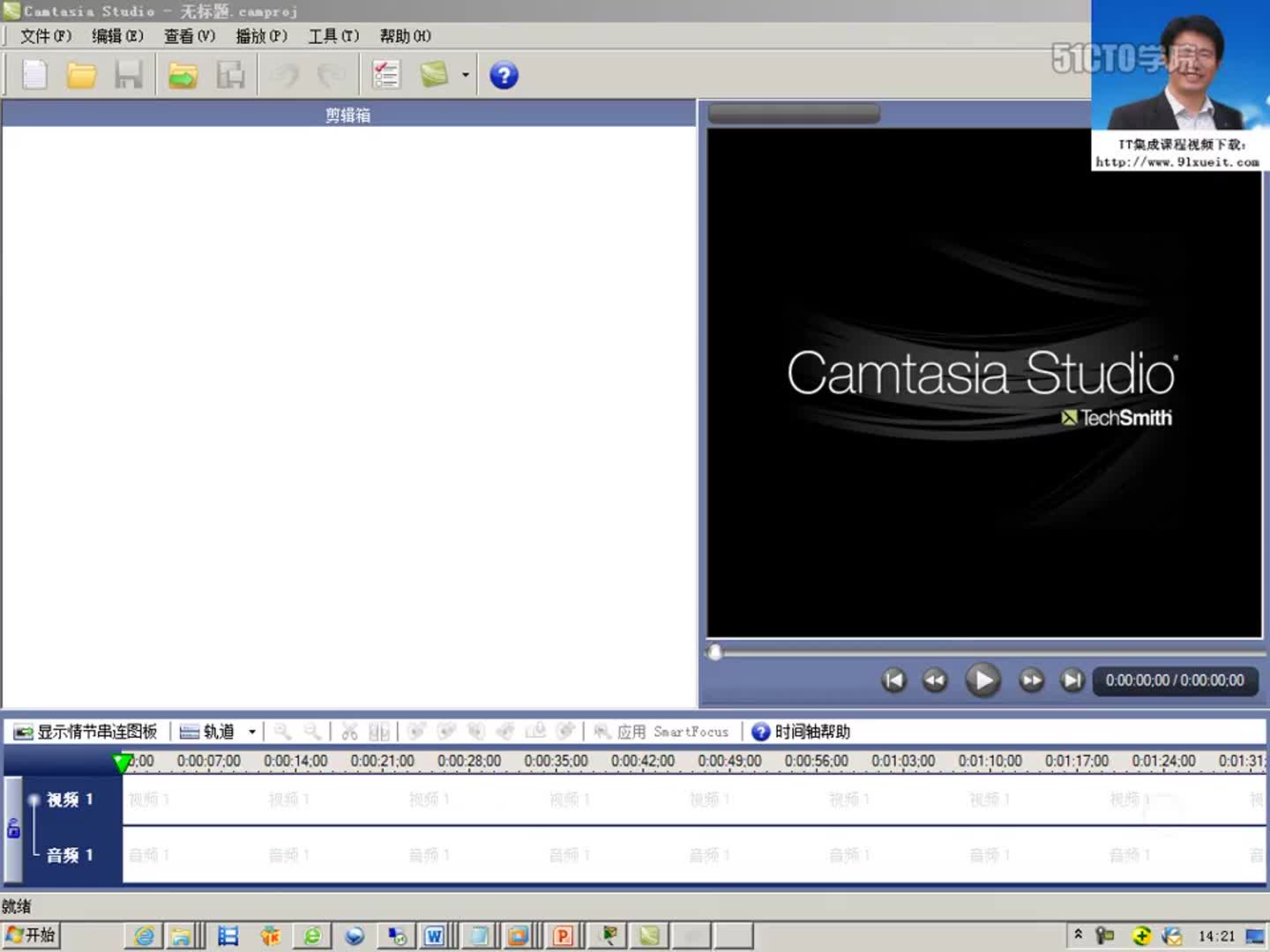
Task: Click the rewind playback button
Action: [935, 681]
